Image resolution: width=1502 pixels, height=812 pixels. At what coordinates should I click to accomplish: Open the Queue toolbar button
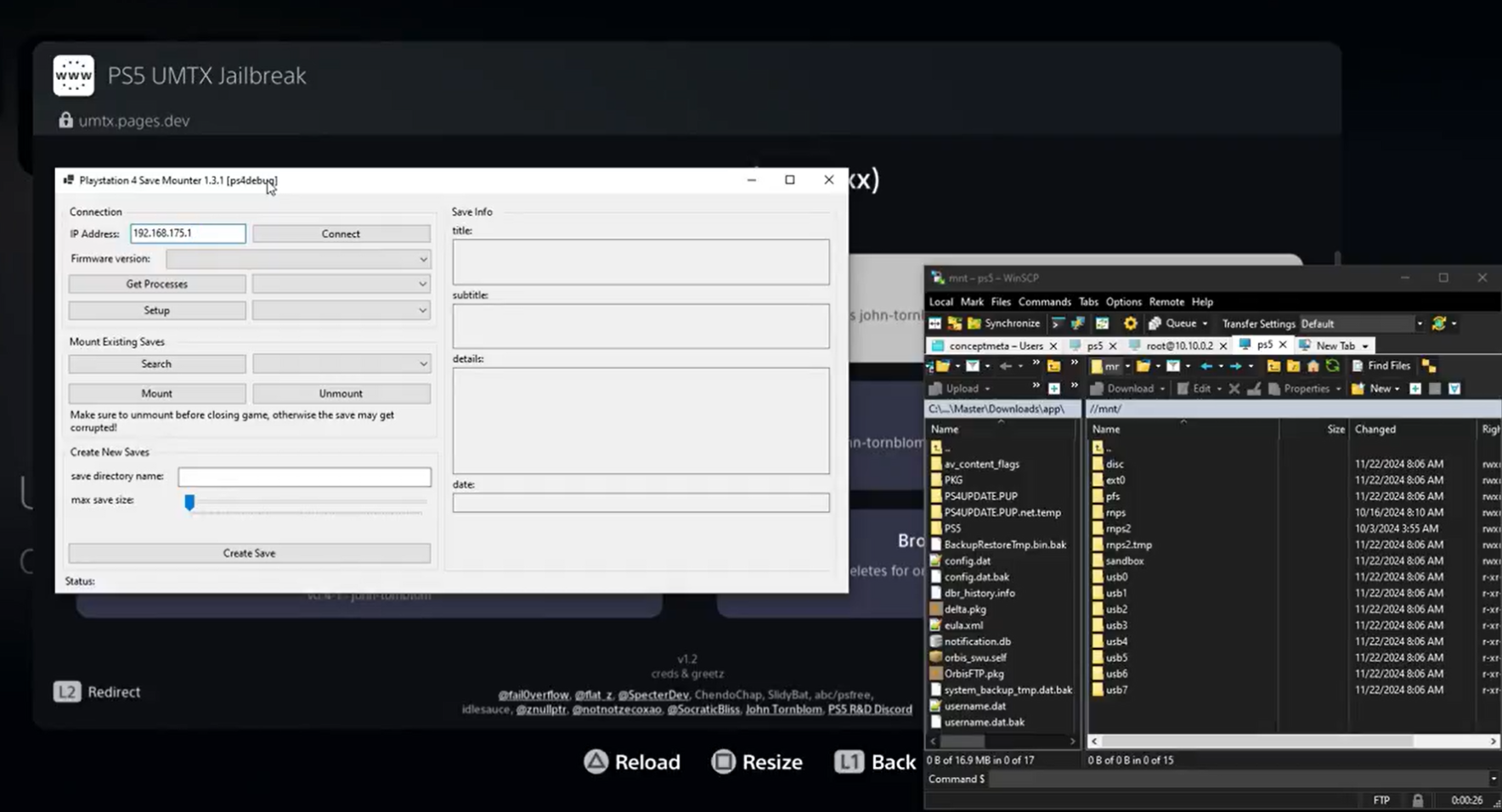point(1172,324)
